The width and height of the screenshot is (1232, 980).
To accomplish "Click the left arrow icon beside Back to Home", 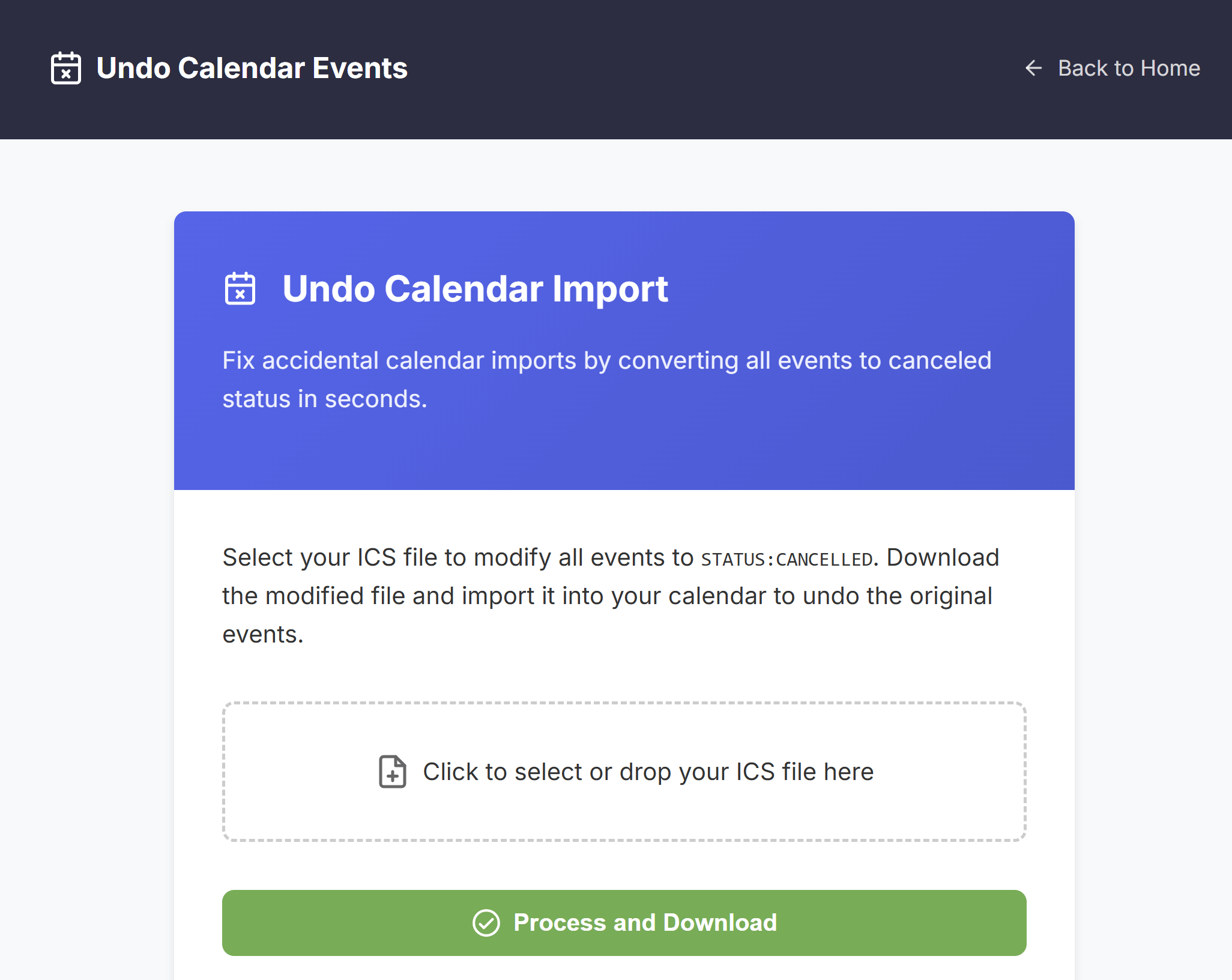I will 1033,68.
